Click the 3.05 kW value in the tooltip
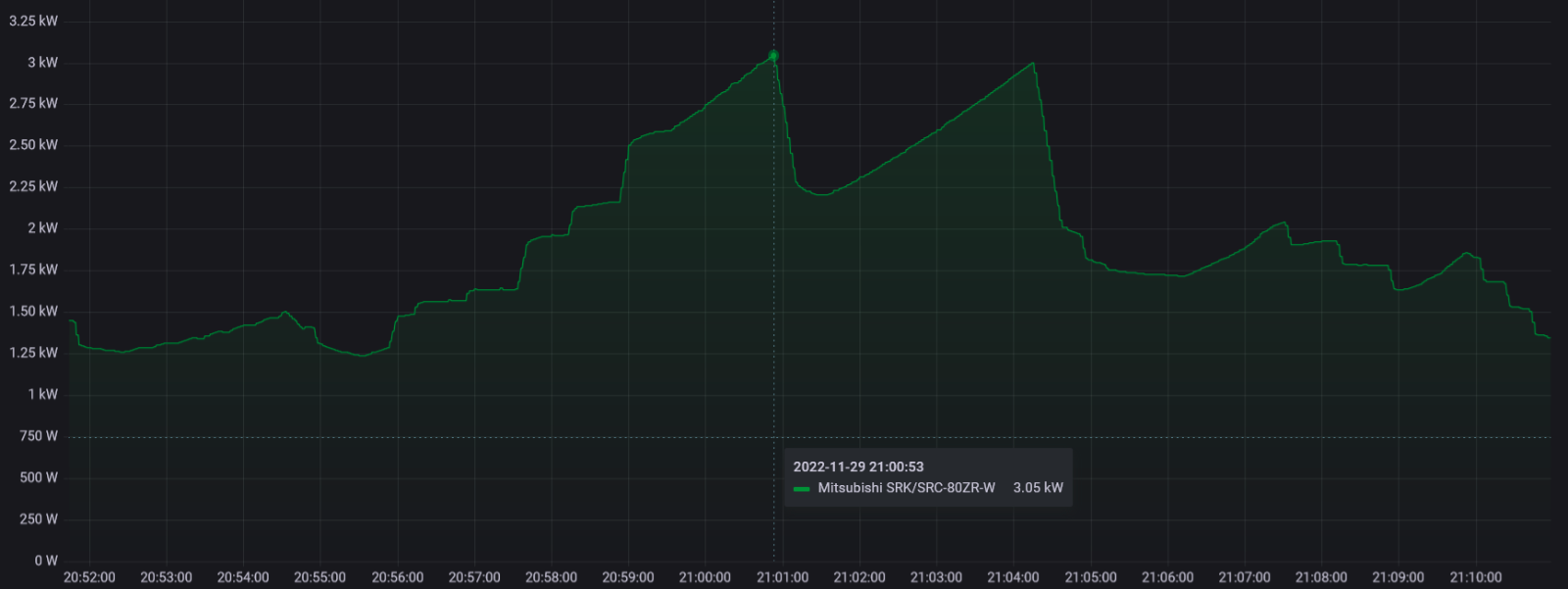Viewport: 1568px width, 589px height. (x=1038, y=487)
